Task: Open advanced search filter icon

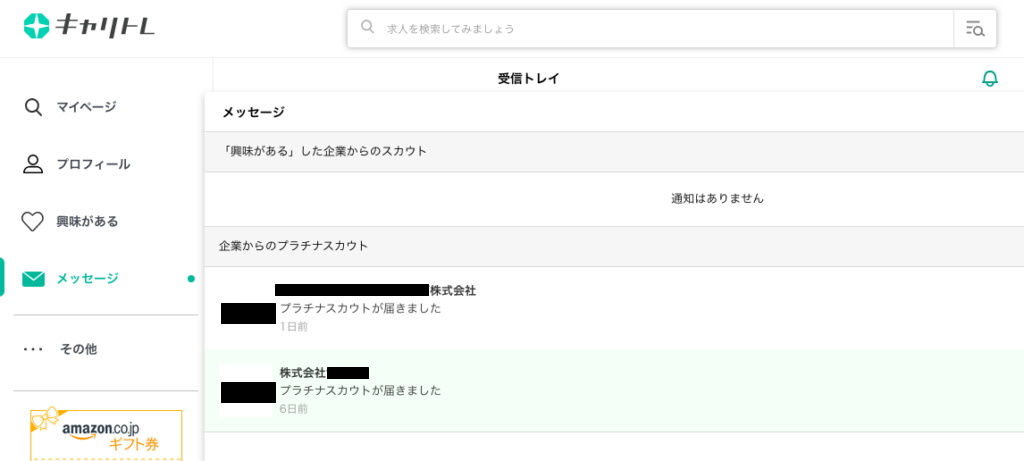Action: coord(975,29)
